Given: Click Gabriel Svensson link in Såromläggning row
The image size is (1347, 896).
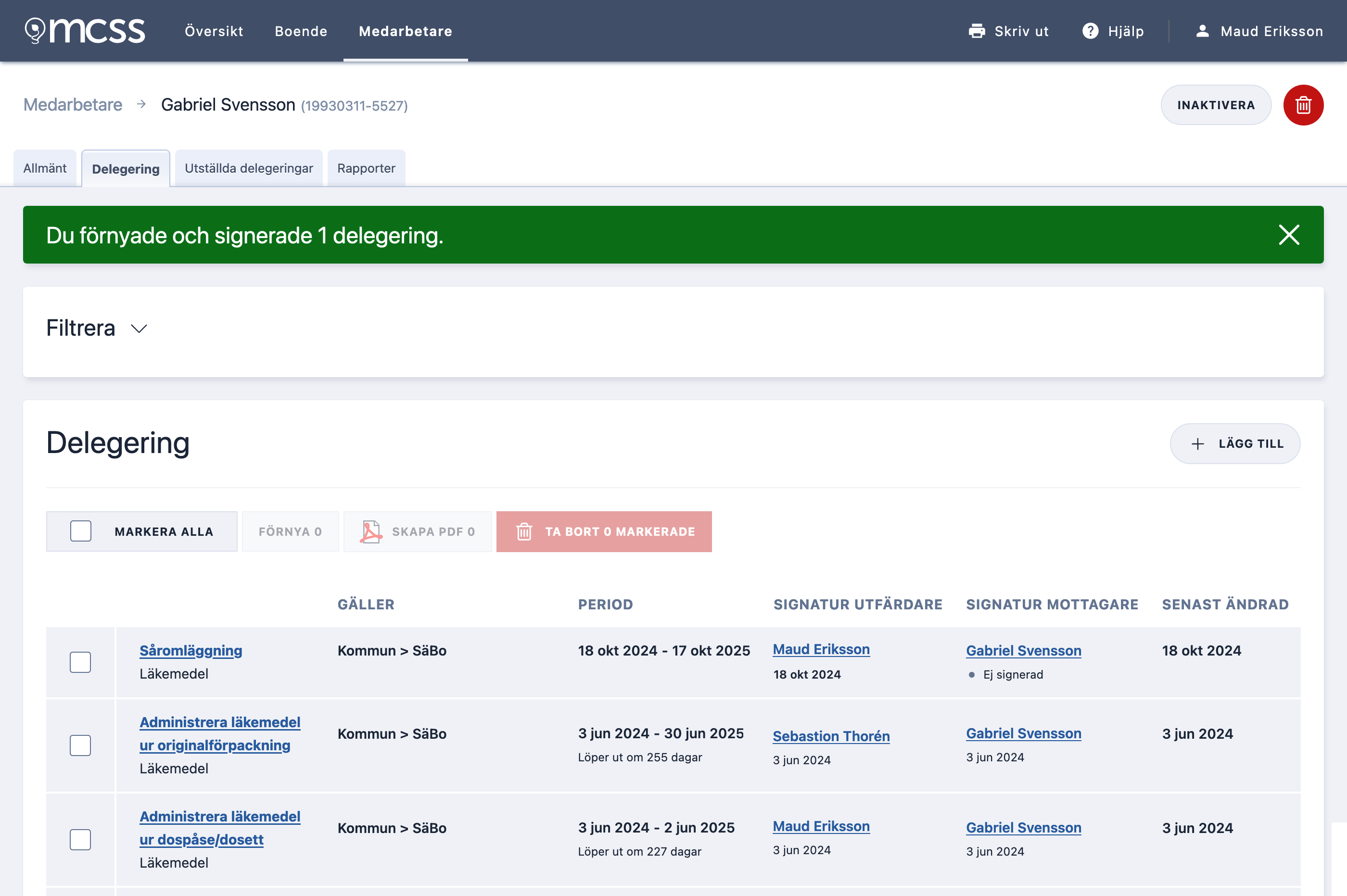Looking at the screenshot, I should click(x=1024, y=651).
